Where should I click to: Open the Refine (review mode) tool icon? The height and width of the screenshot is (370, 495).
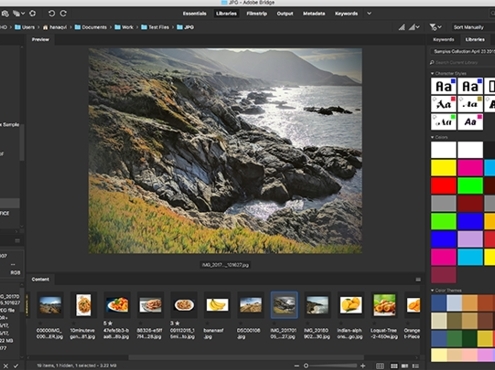coord(18,14)
